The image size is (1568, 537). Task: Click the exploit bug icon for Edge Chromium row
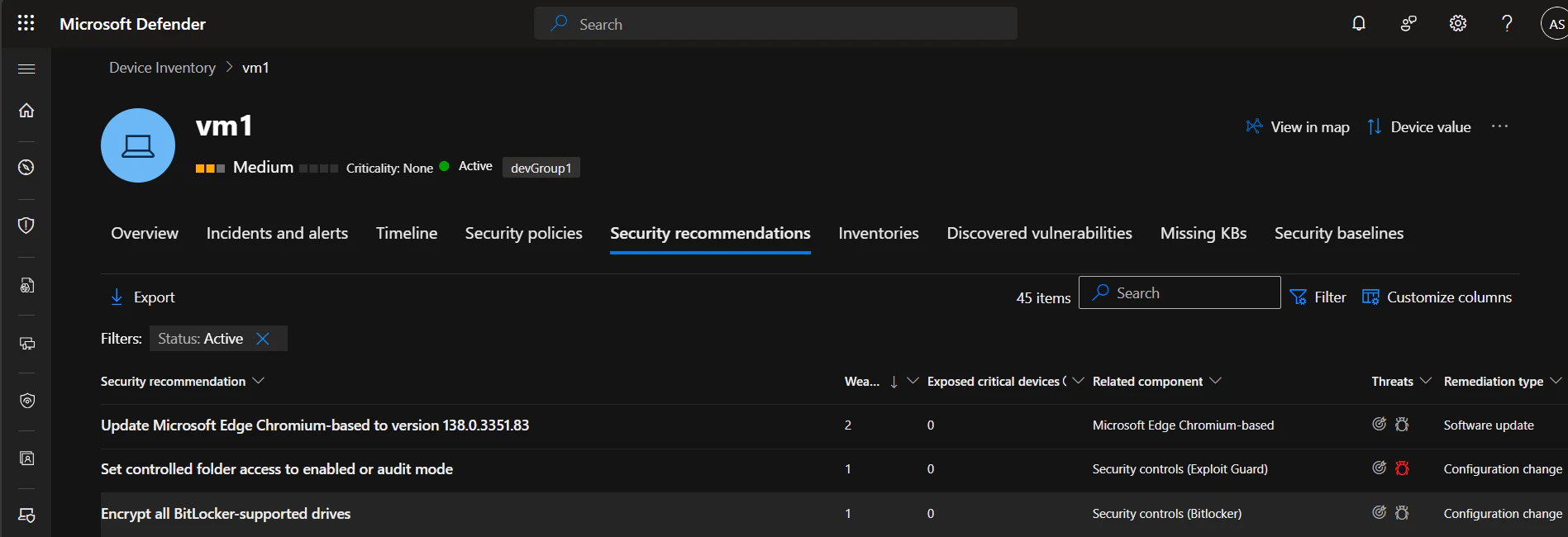pyautogui.click(x=1402, y=425)
